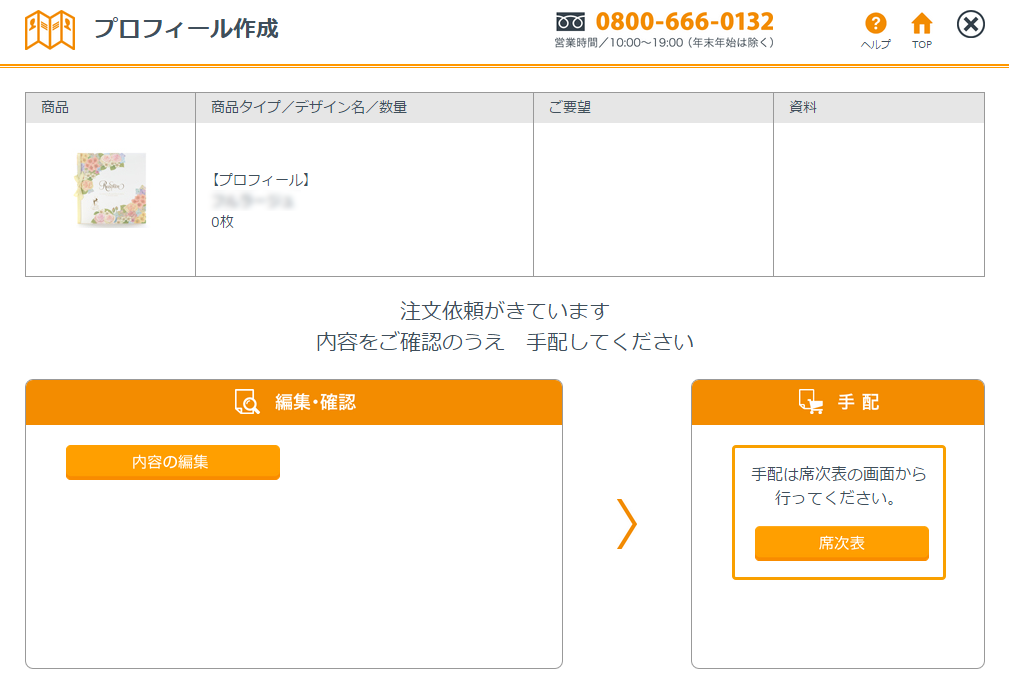Click the 0枚 quantity text

[x=222, y=222]
